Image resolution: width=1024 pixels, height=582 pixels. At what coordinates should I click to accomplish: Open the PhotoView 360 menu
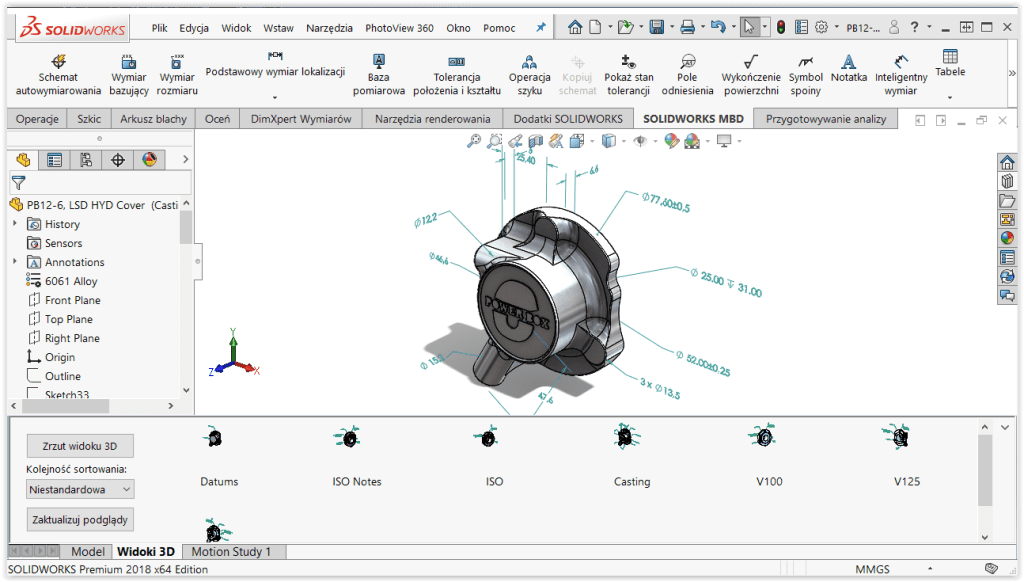click(399, 28)
